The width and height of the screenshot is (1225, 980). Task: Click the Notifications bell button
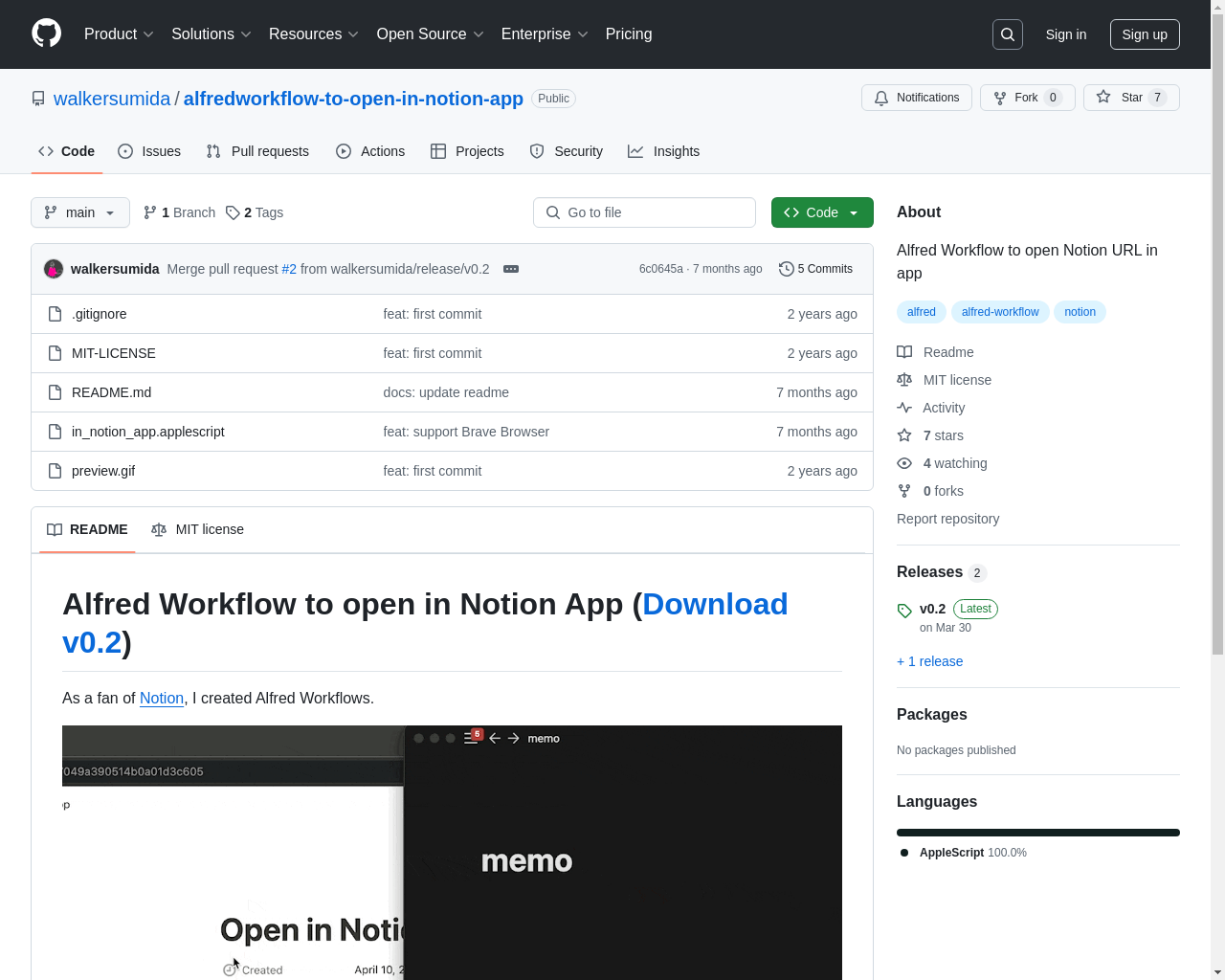tap(917, 98)
